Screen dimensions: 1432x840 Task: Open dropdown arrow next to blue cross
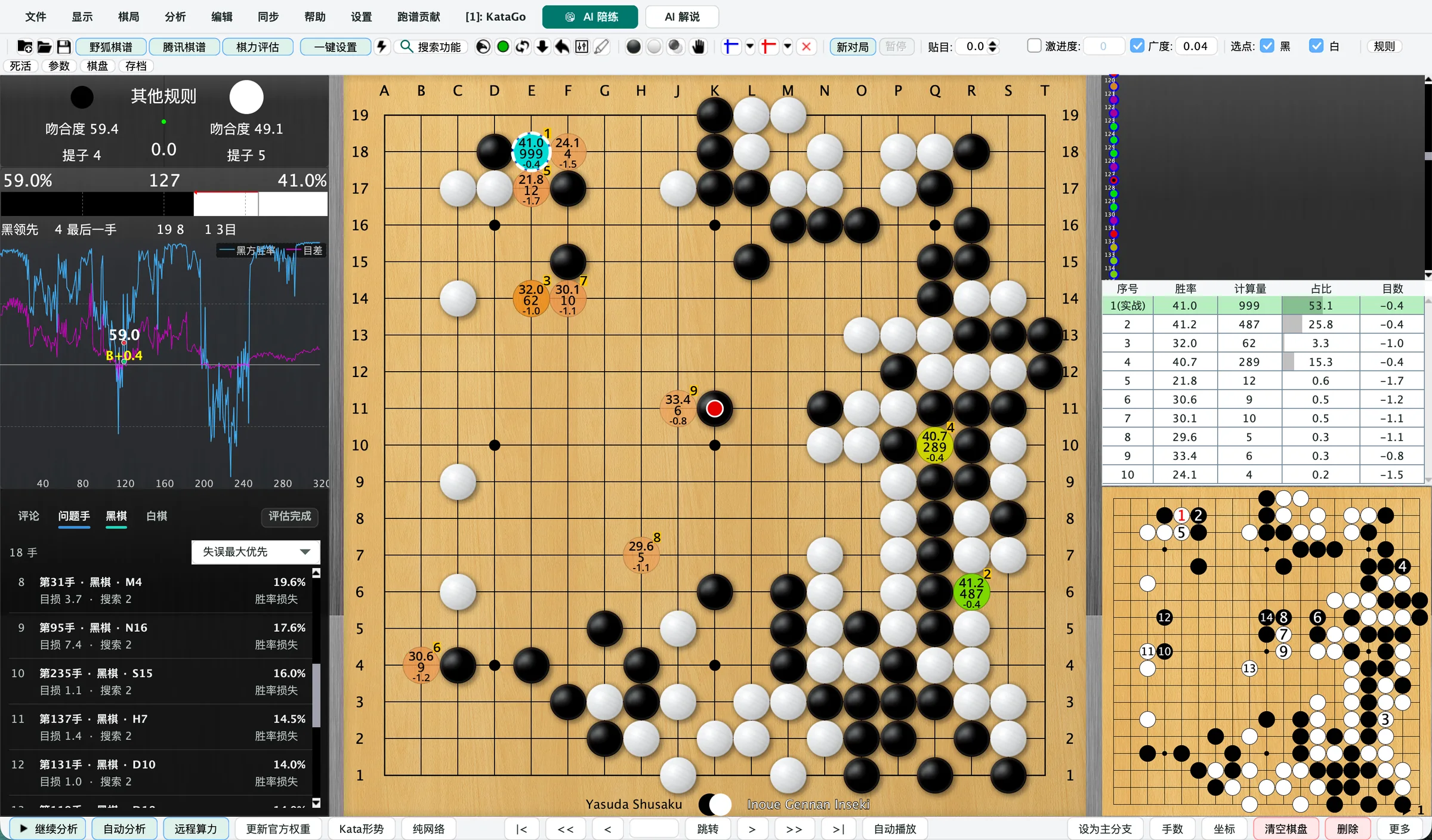750,47
